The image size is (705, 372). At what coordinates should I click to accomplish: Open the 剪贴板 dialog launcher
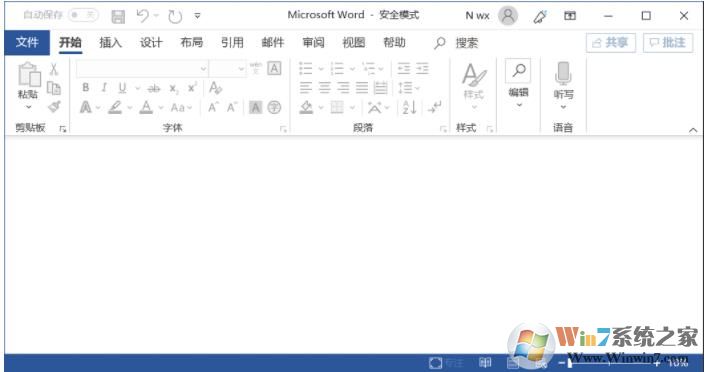coord(62,129)
